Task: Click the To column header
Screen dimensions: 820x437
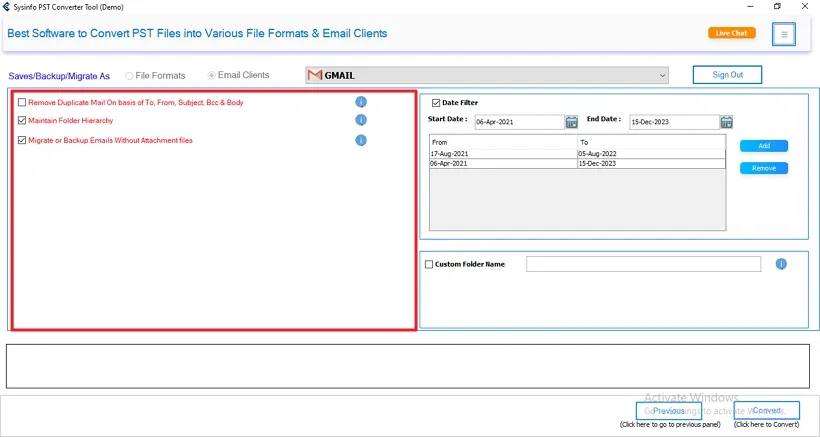Action: click(651, 142)
